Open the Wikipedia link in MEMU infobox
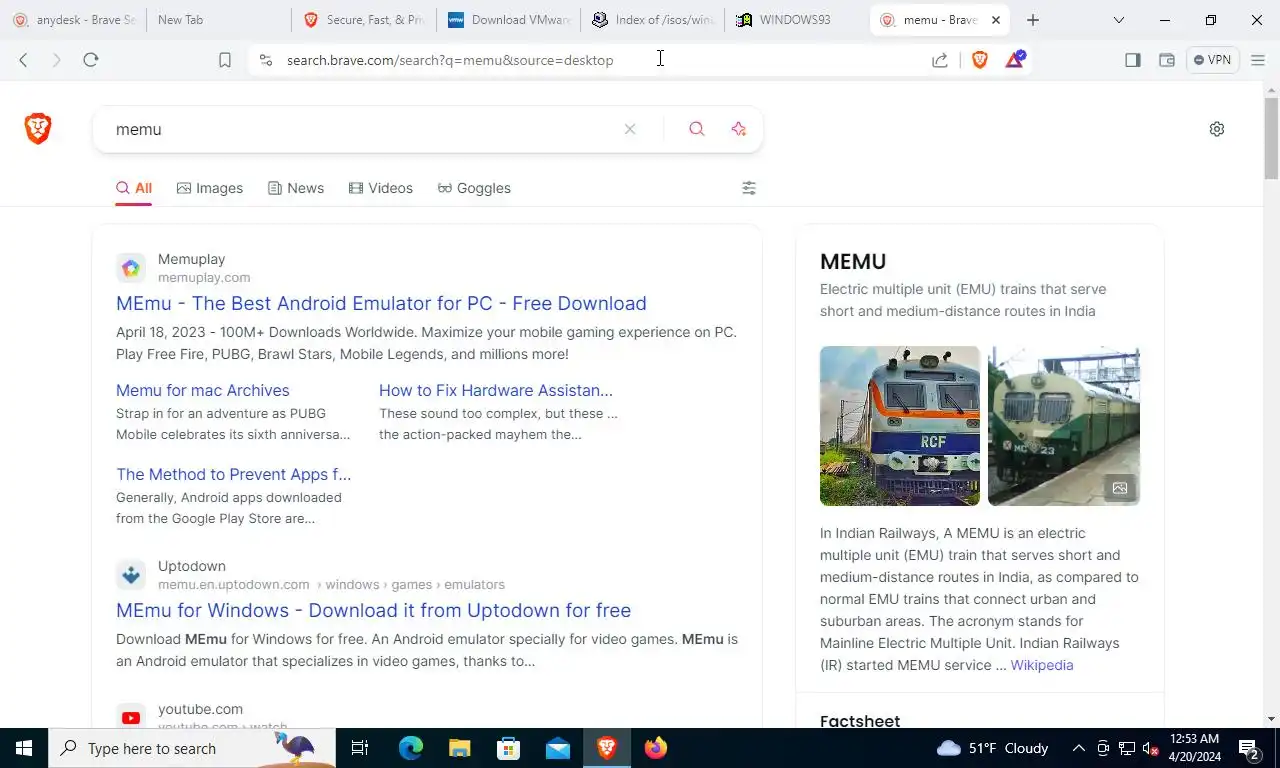 (x=1042, y=665)
